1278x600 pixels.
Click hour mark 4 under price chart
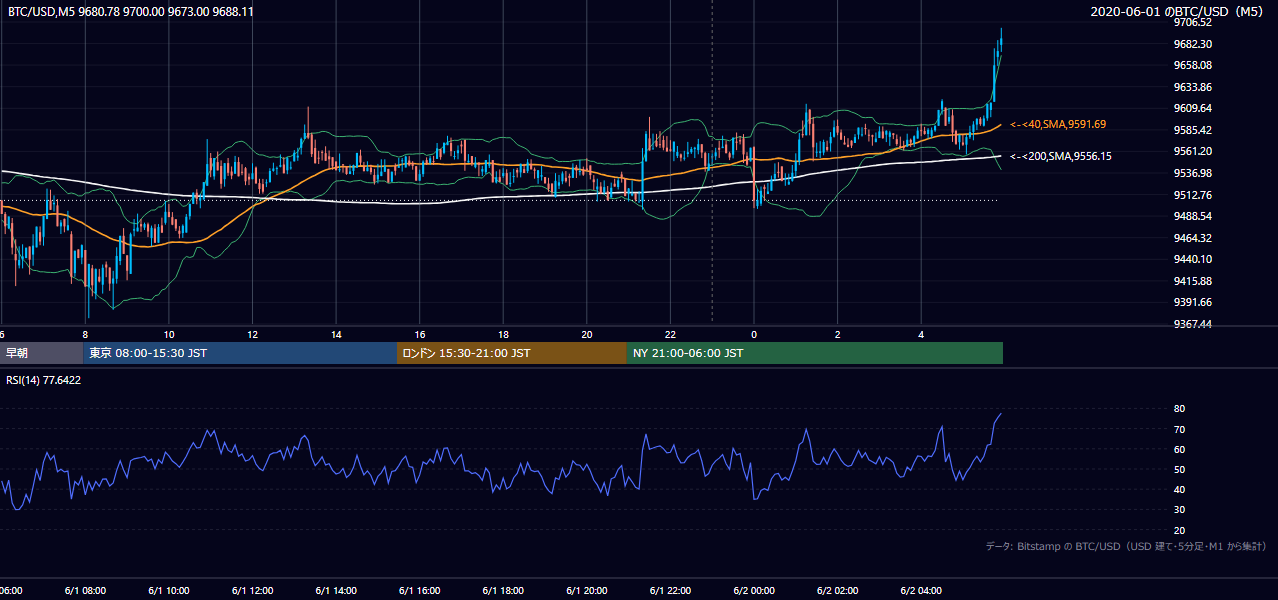(921, 334)
